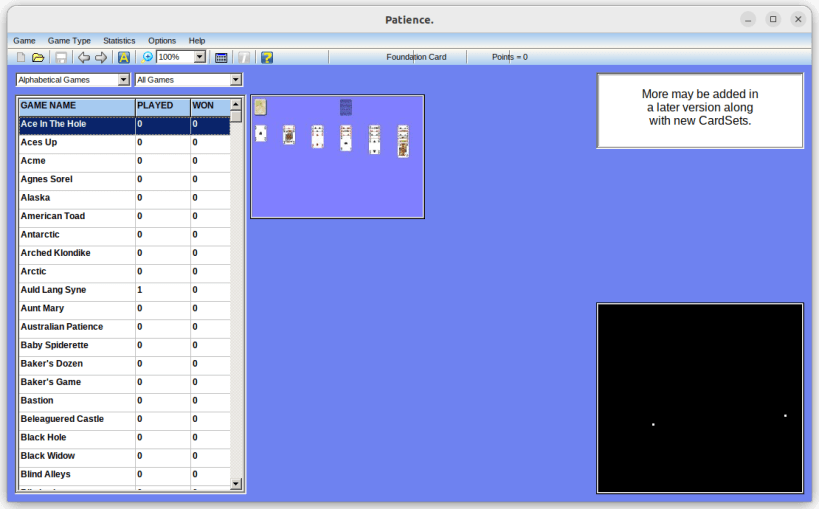Click the game layout preview thumbnail

tap(337, 157)
